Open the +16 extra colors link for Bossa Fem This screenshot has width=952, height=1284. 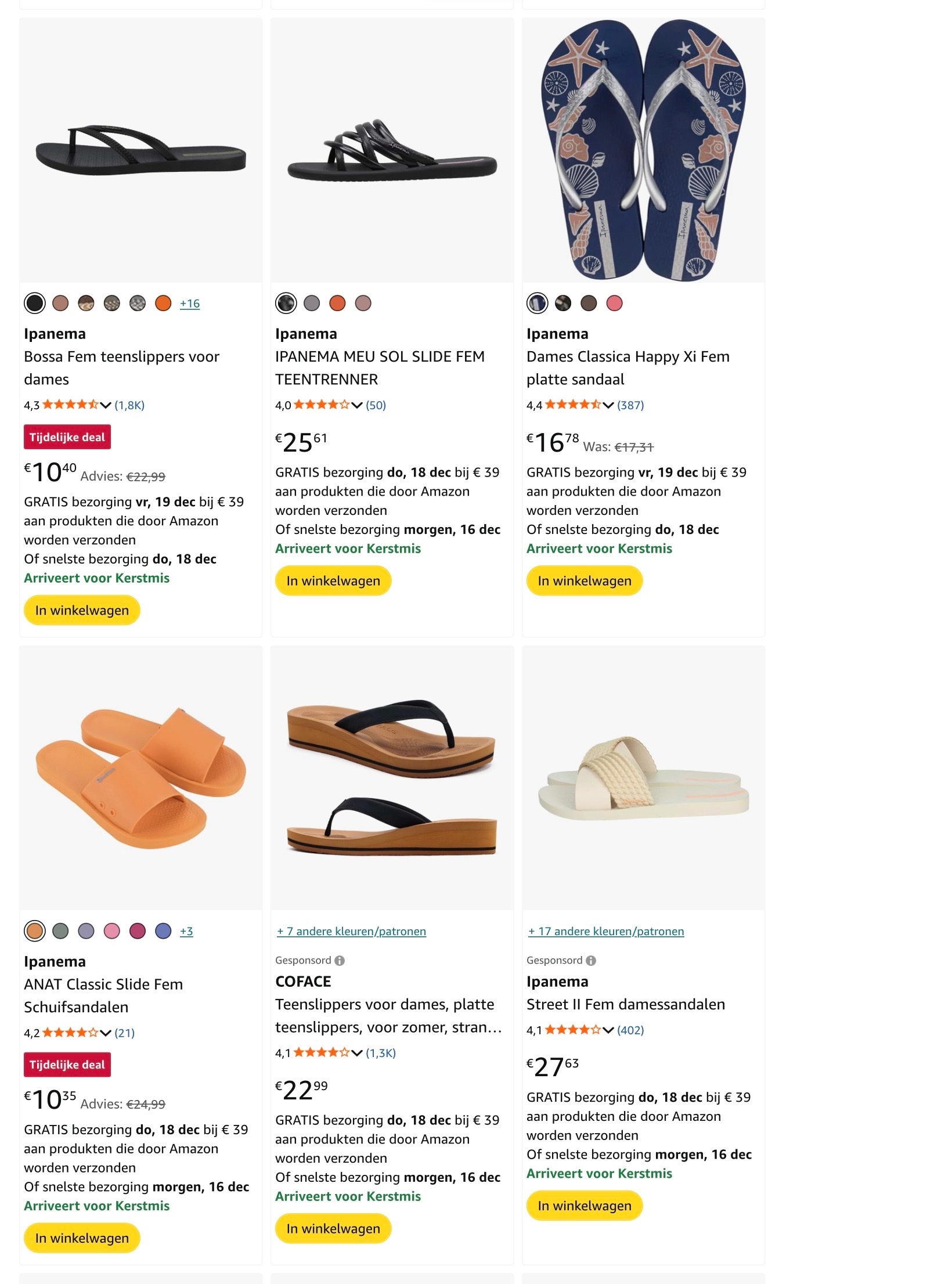[x=190, y=302]
